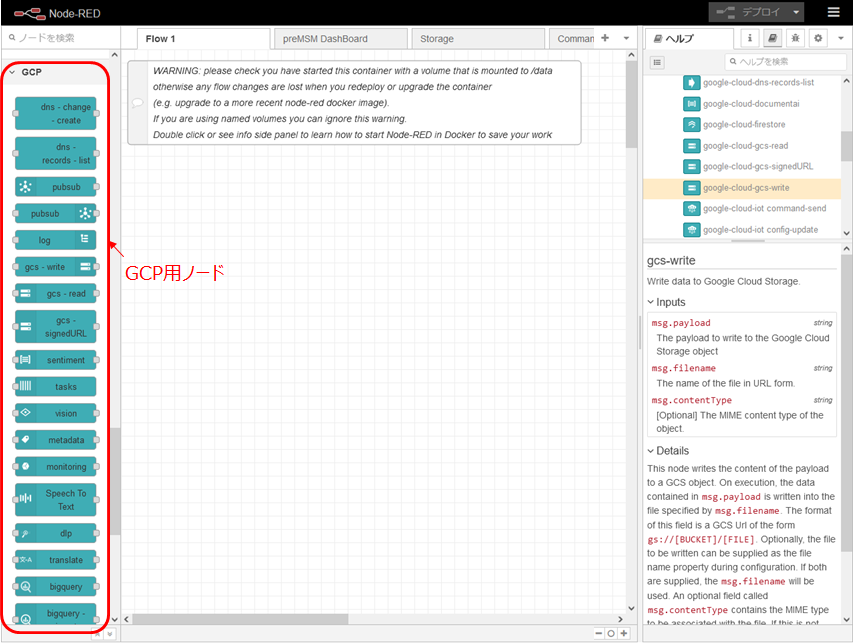Open the configuration nodes gear icon

818,38
